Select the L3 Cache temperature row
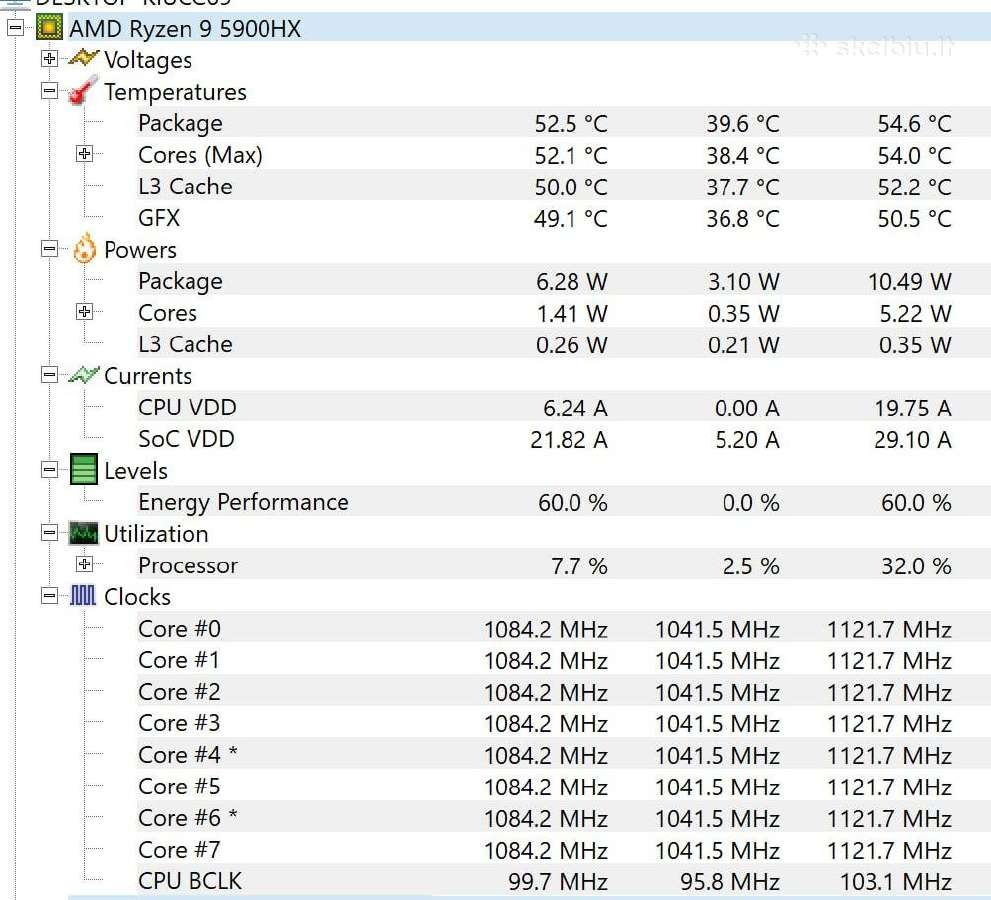Screen dimensions: 991x900 coord(564,186)
